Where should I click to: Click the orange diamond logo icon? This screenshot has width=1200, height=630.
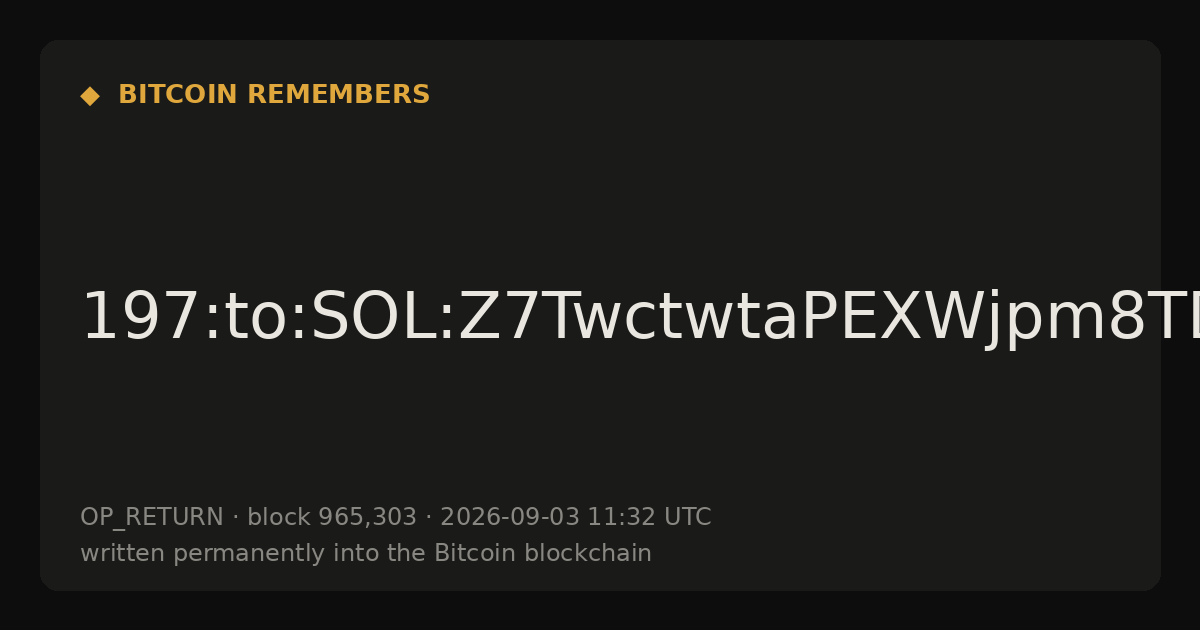click(90, 96)
